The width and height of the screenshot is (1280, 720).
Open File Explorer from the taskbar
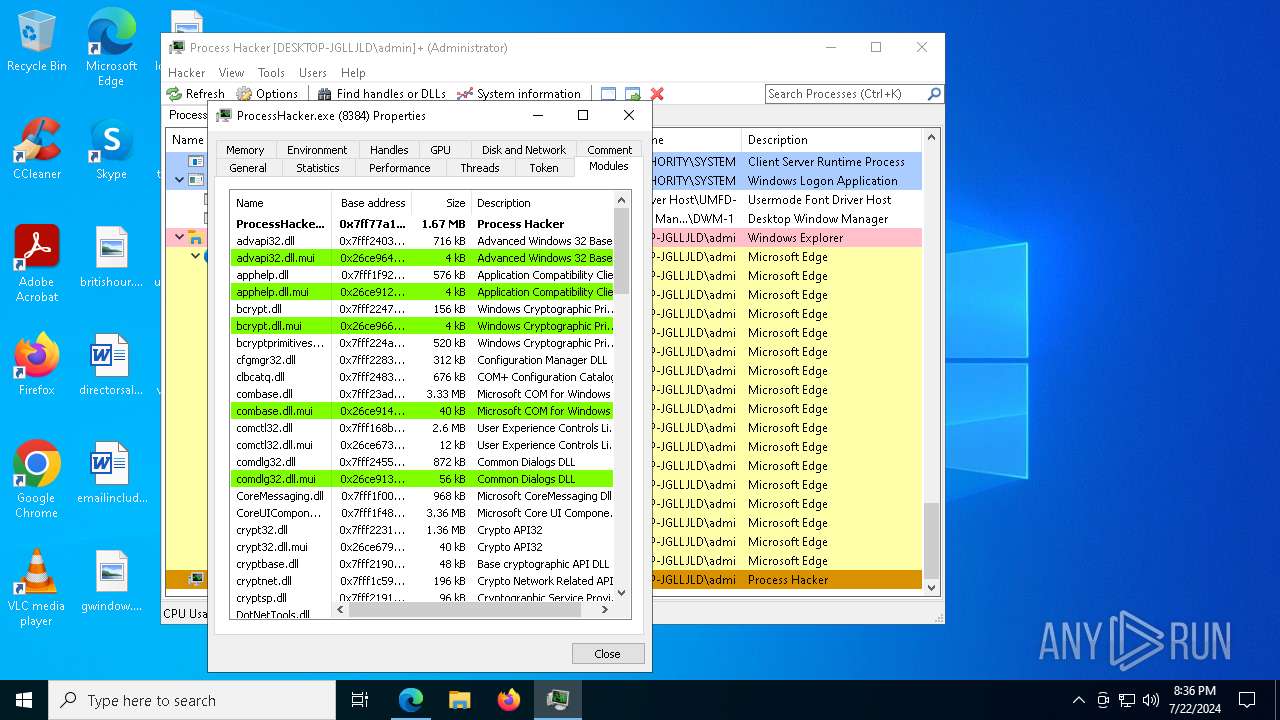click(x=459, y=700)
